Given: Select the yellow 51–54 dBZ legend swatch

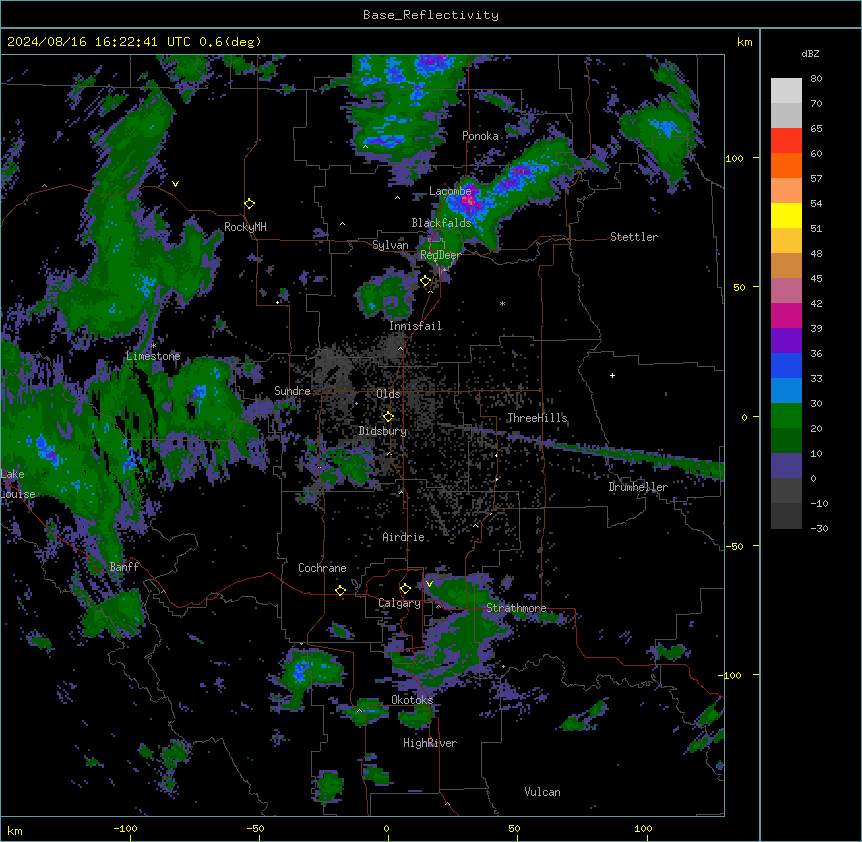Looking at the screenshot, I should [786, 215].
